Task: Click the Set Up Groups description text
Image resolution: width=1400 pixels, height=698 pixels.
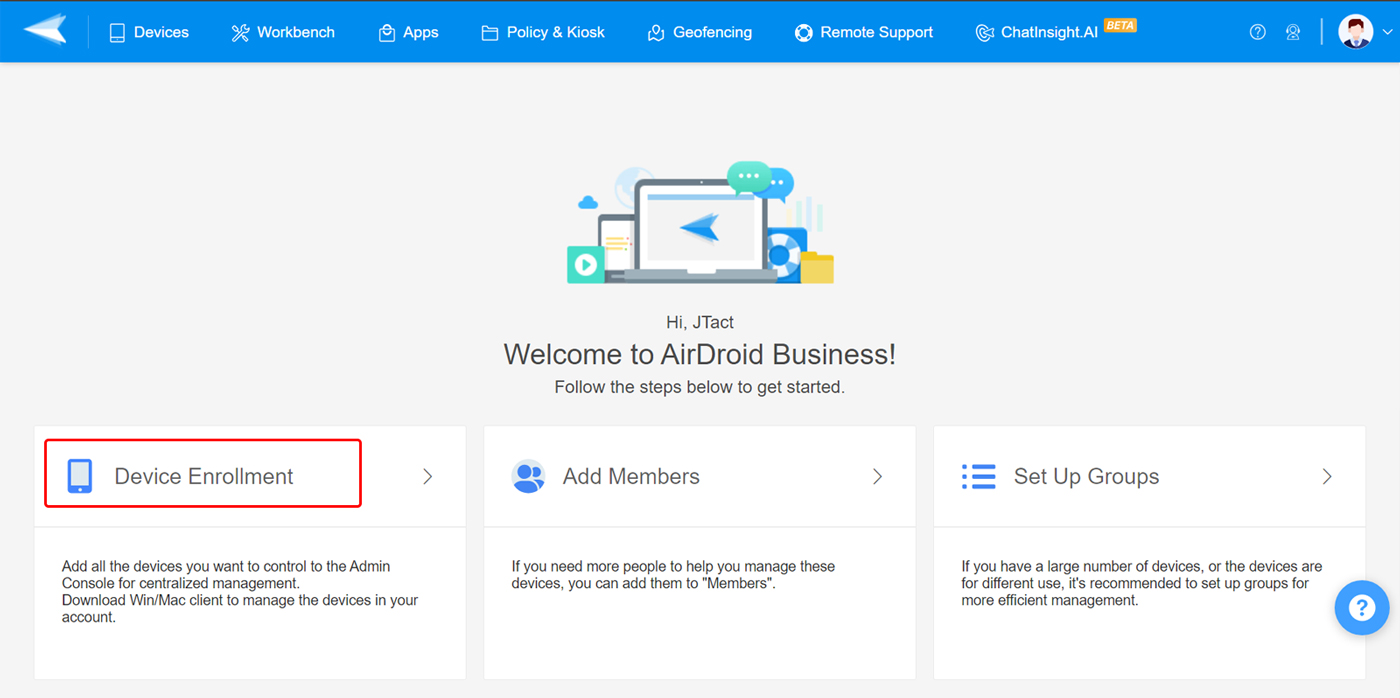Action: pyautogui.click(x=1142, y=584)
